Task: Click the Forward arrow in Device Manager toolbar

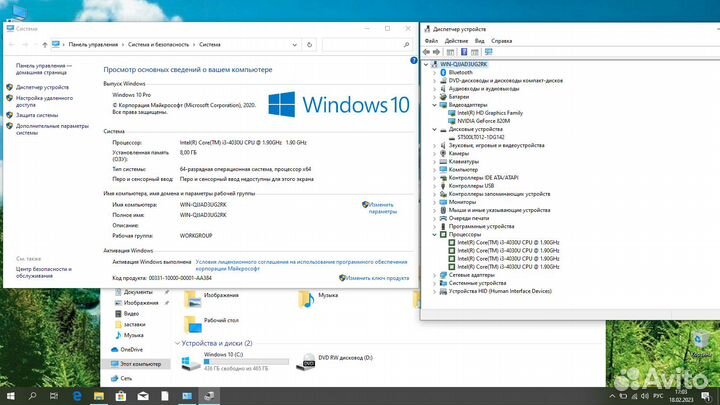Action: coord(436,52)
